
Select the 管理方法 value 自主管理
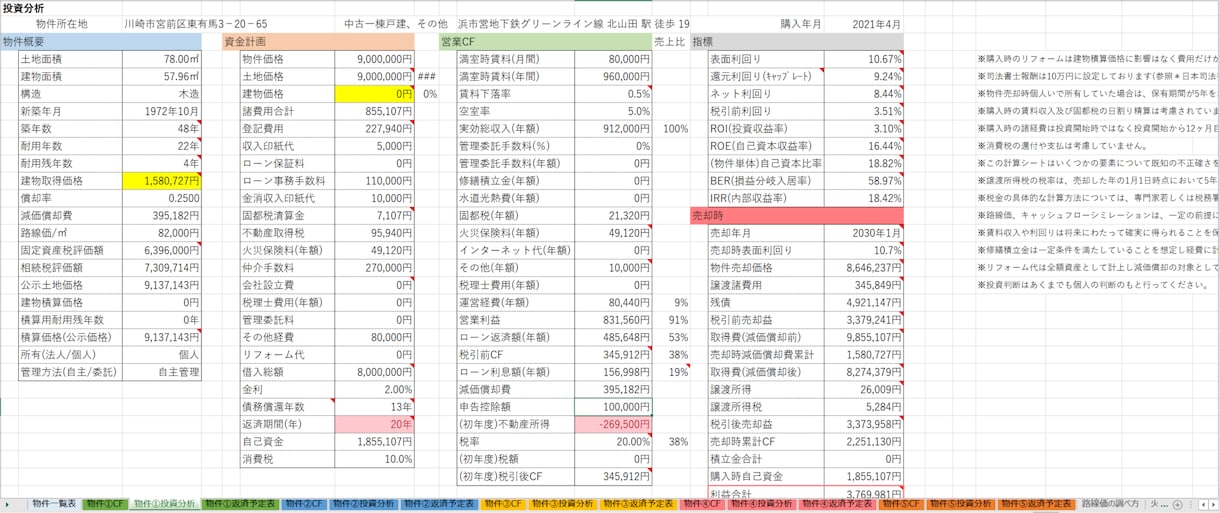[161, 372]
